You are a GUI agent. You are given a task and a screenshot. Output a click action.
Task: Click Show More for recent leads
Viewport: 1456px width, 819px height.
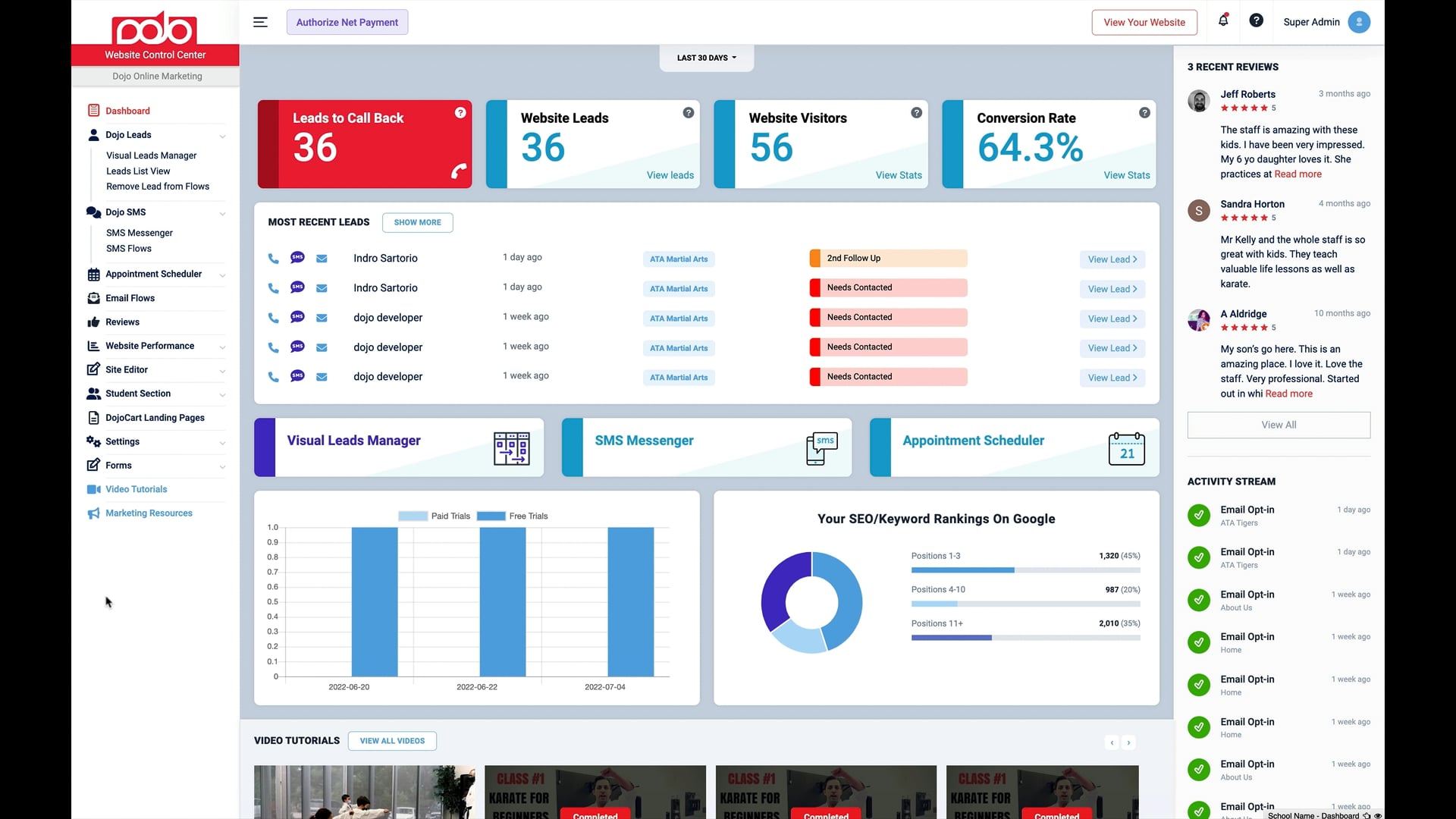pos(418,222)
